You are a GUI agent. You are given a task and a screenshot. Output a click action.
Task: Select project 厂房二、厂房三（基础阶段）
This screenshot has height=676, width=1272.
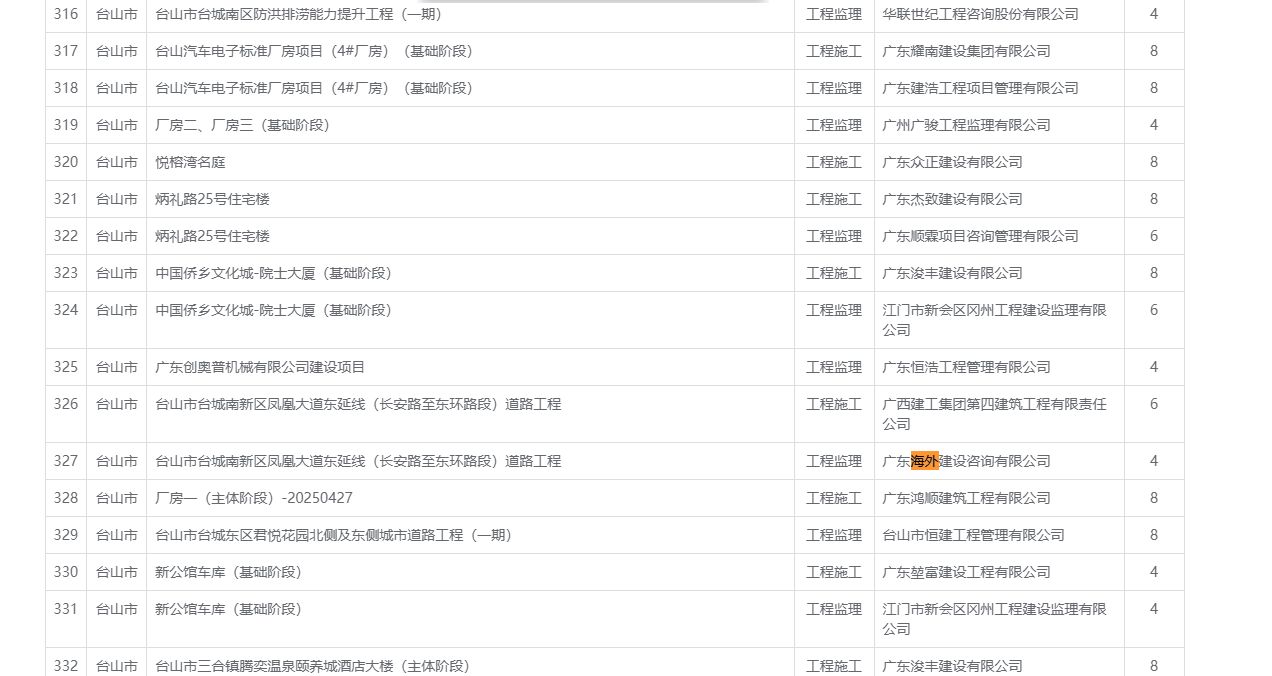click(243, 125)
